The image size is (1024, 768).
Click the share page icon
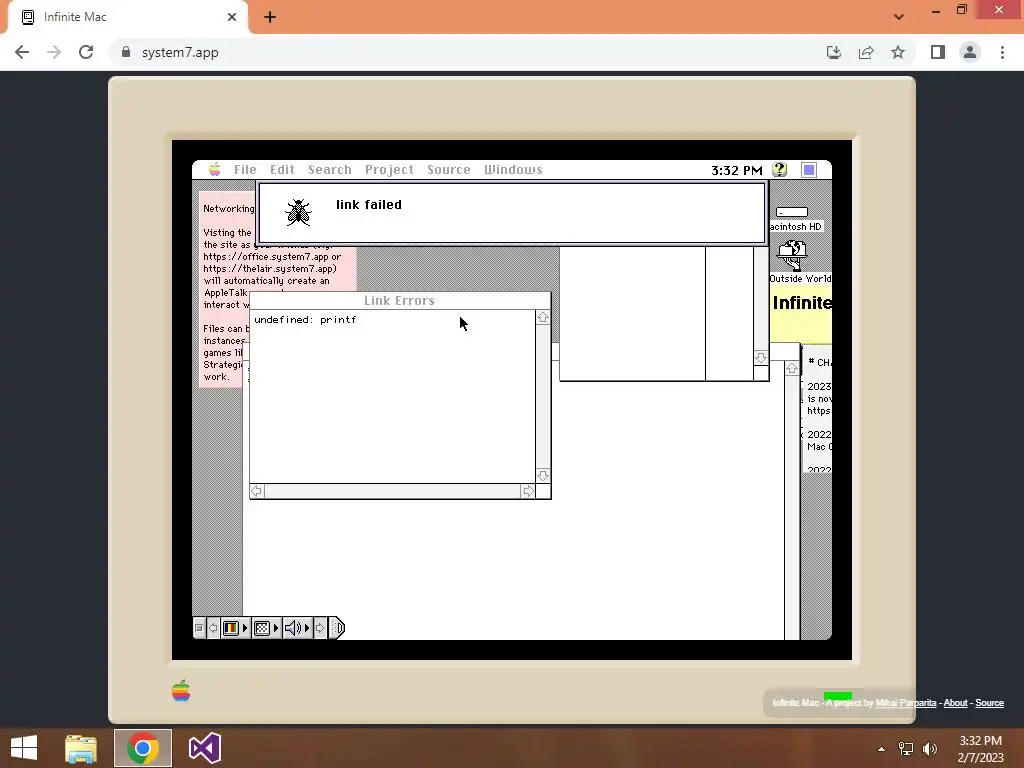tap(866, 52)
